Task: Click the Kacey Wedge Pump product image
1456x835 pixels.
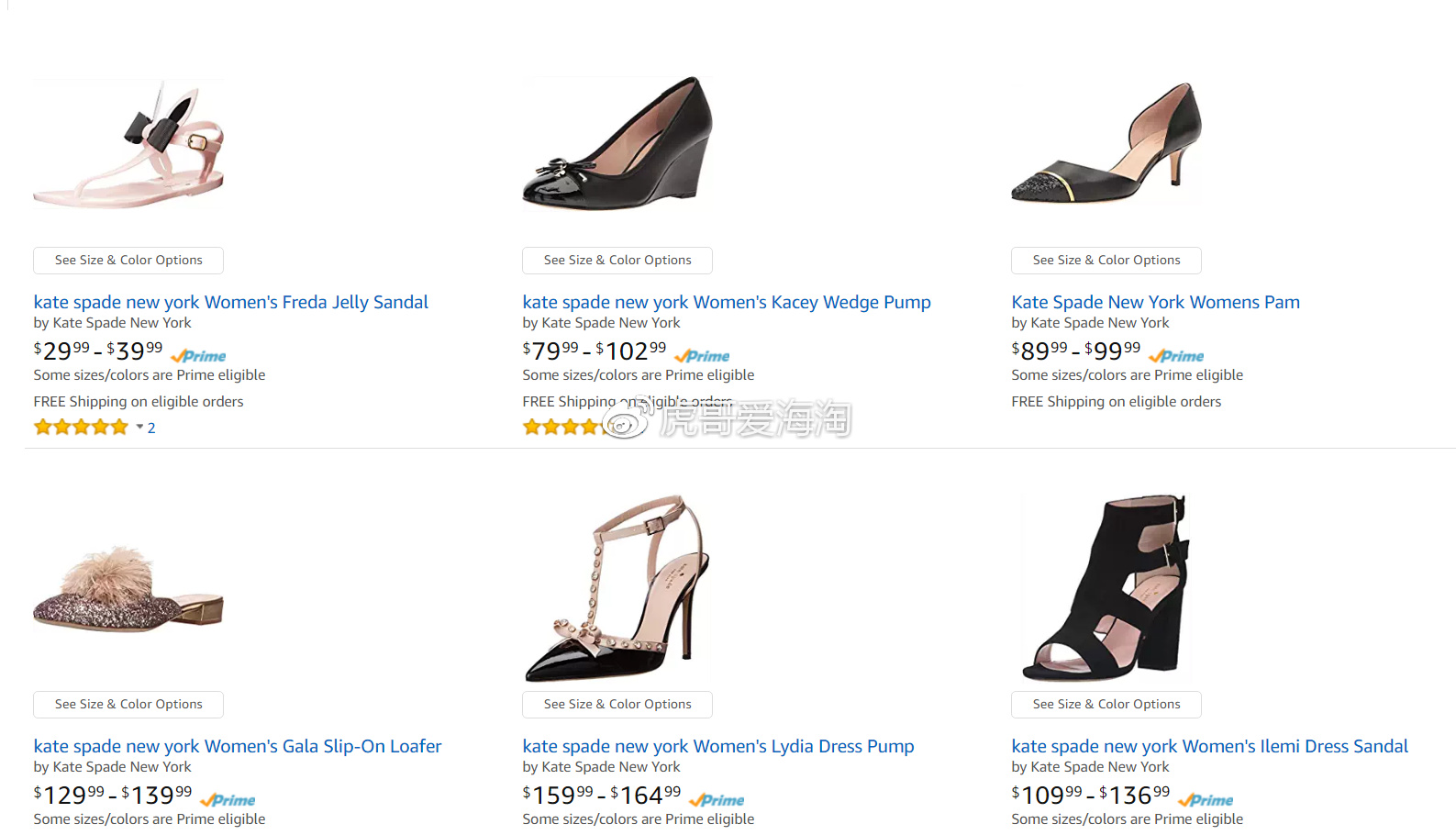Action: click(617, 144)
